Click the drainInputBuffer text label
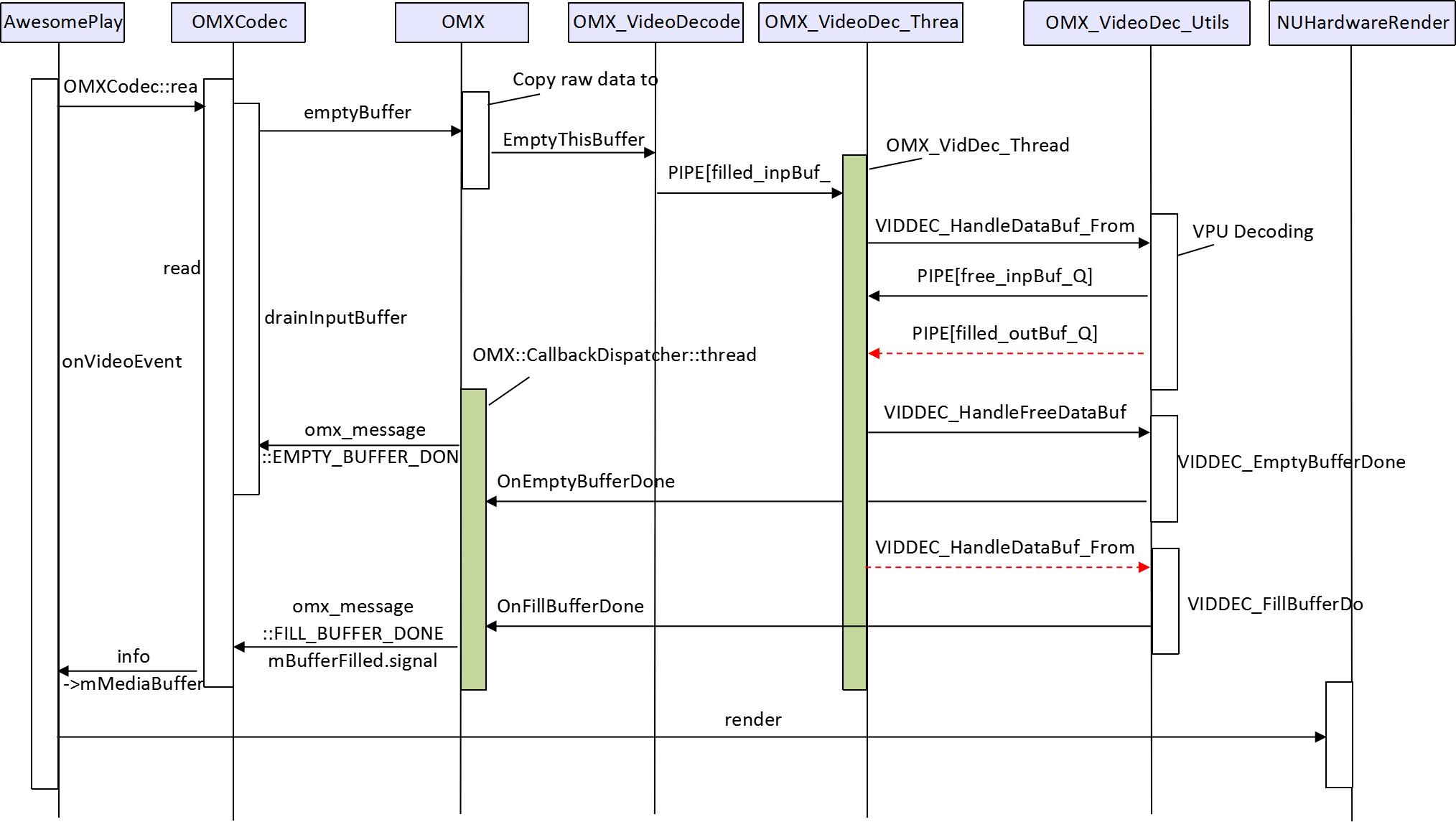The width and height of the screenshot is (1456, 822). click(335, 317)
